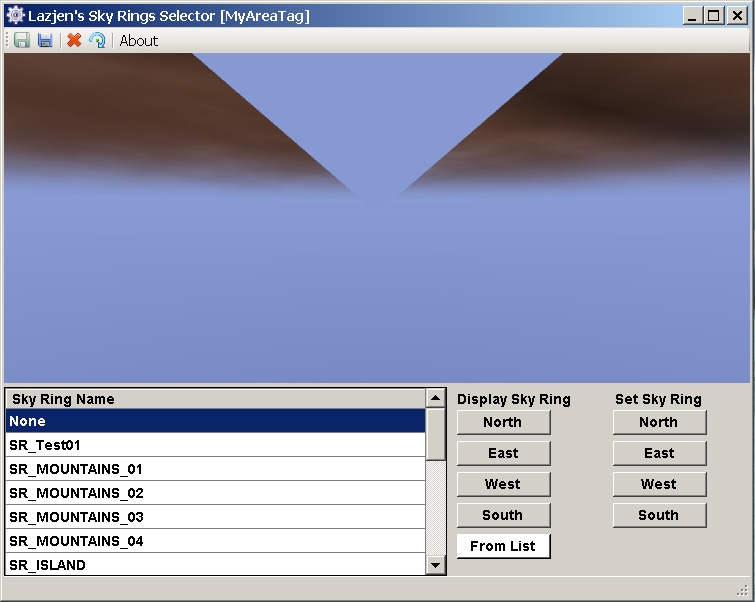755x602 pixels.
Task: Click the gear app icon in title bar
Action: pyautogui.click(x=15, y=15)
